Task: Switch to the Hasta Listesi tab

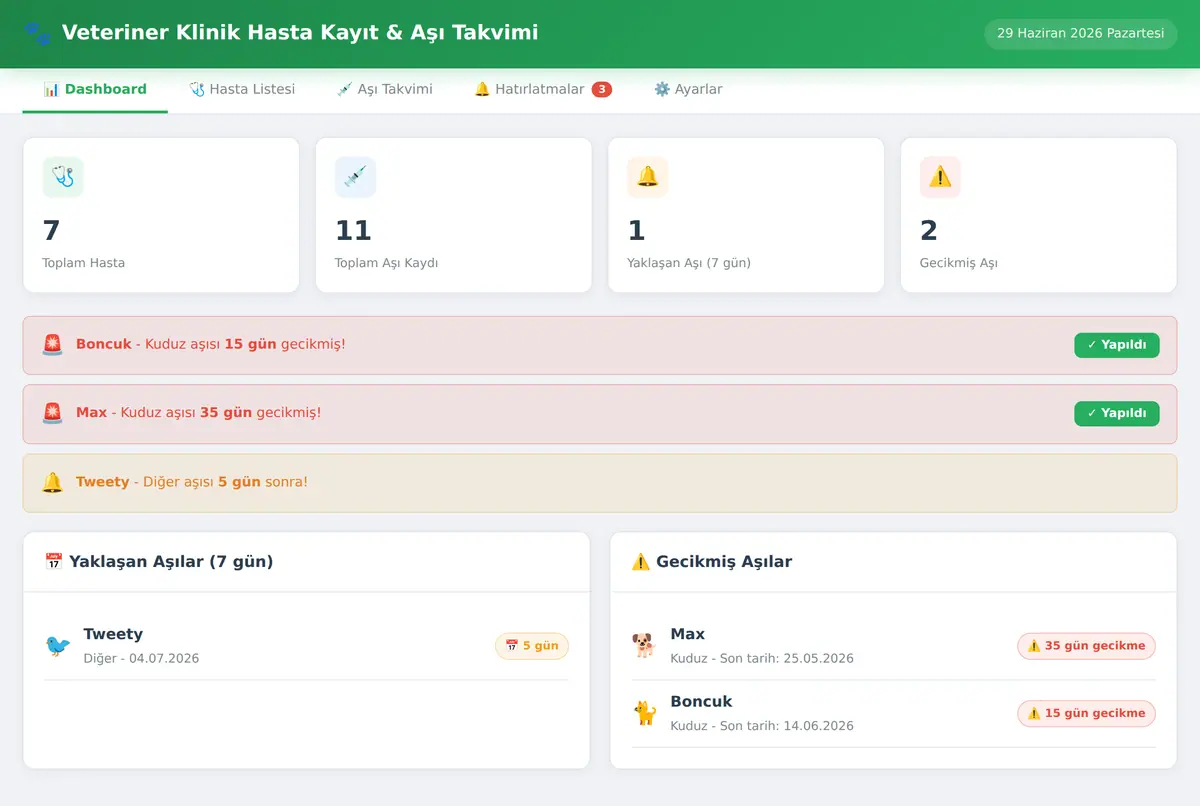Action: (x=242, y=90)
